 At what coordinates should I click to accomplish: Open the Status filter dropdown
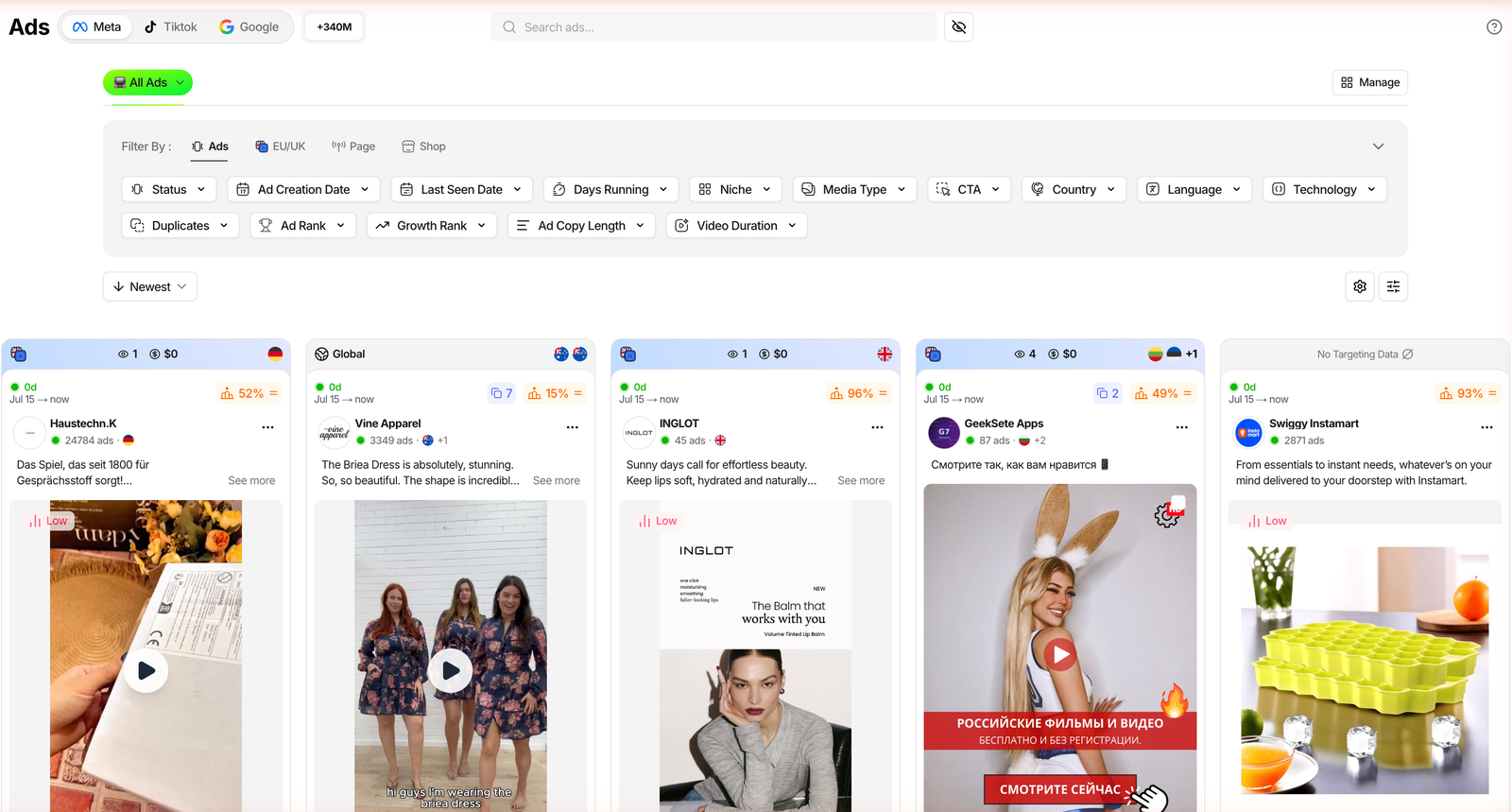coord(169,189)
